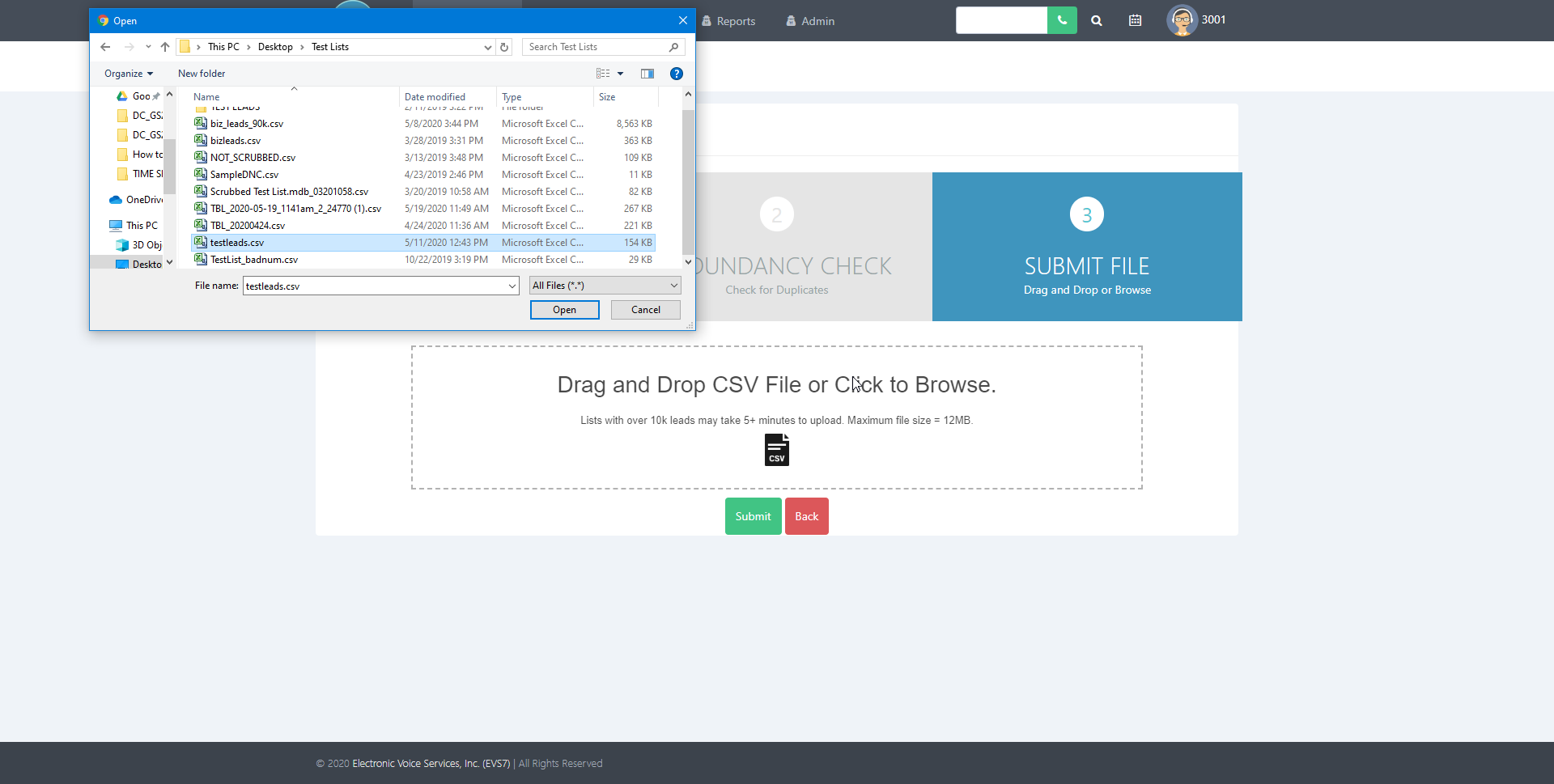Click the File name input field
The height and width of the screenshot is (784, 1554).
point(374,286)
